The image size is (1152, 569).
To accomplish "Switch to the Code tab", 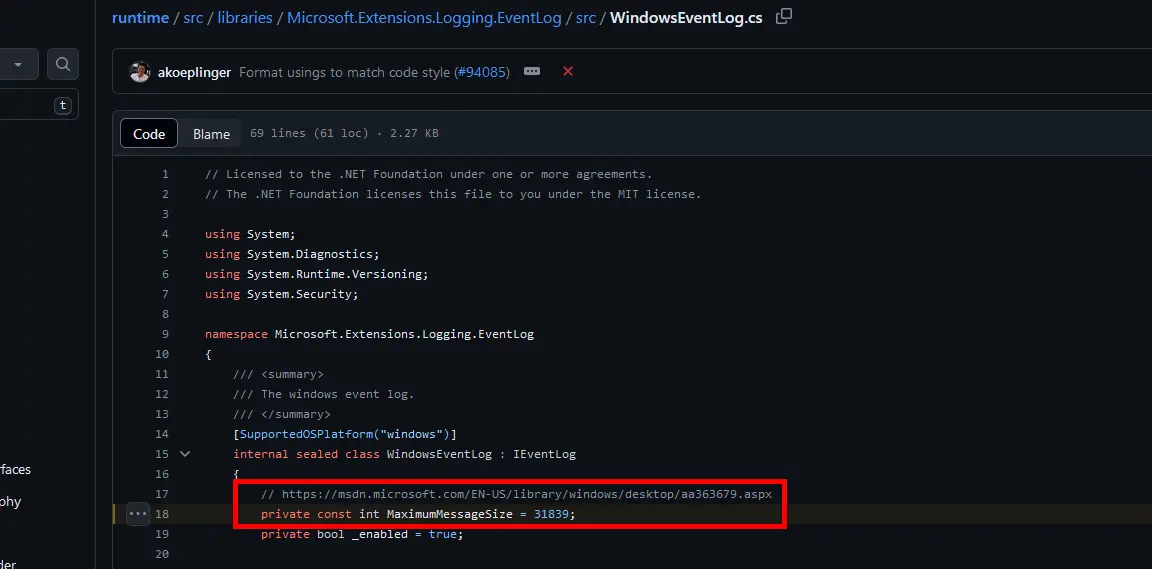I will pyautogui.click(x=149, y=133).
